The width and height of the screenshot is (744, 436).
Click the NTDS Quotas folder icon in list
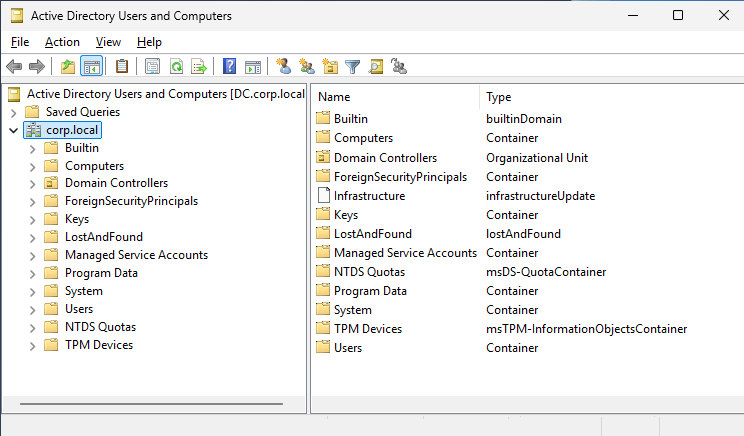[323, 271]
